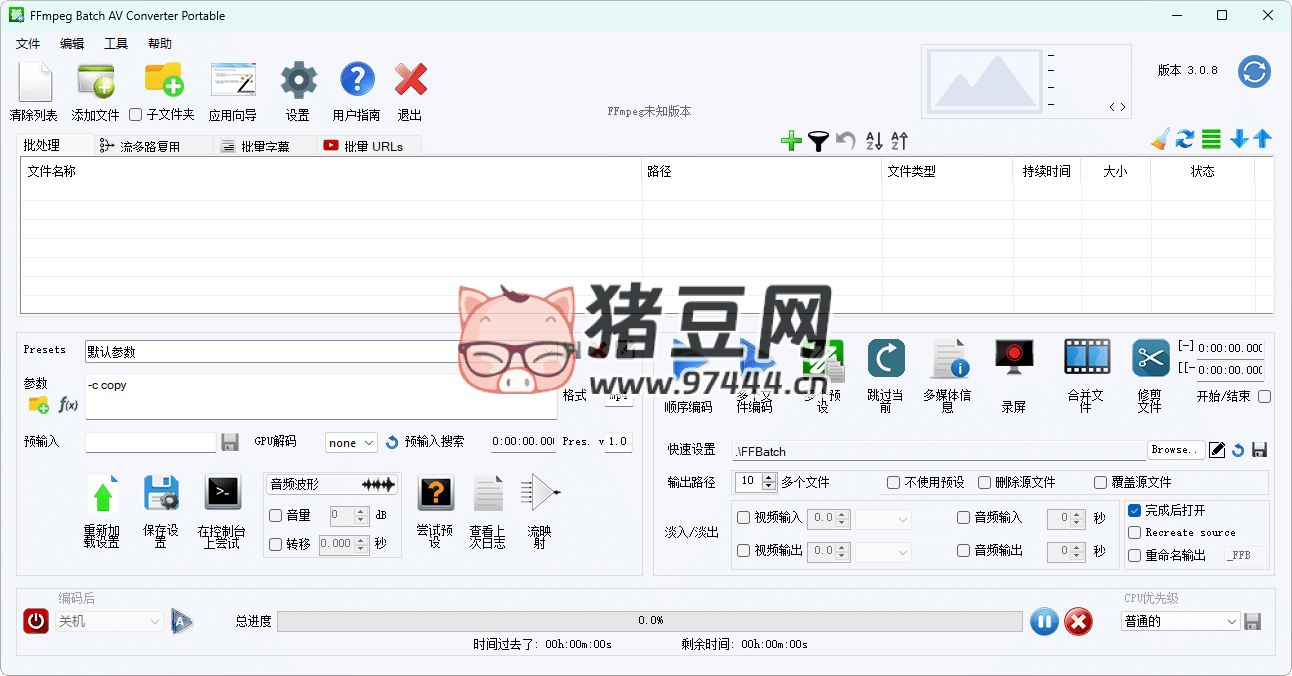Viewport: 1292px width, 676px height.
Task: Click the 尝试预设 try preset icon
Action: pos(435,493)
